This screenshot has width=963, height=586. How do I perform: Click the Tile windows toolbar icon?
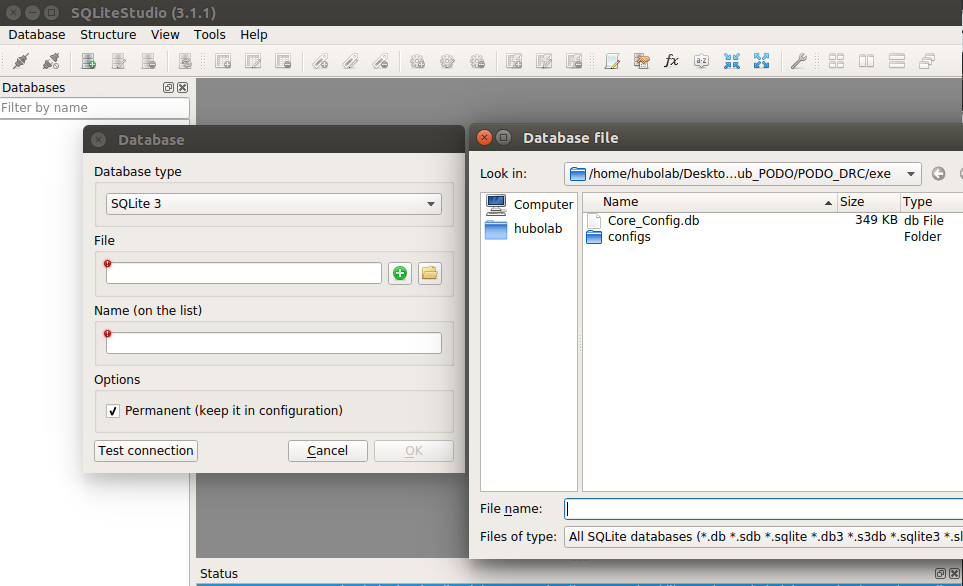coord(836,61)
